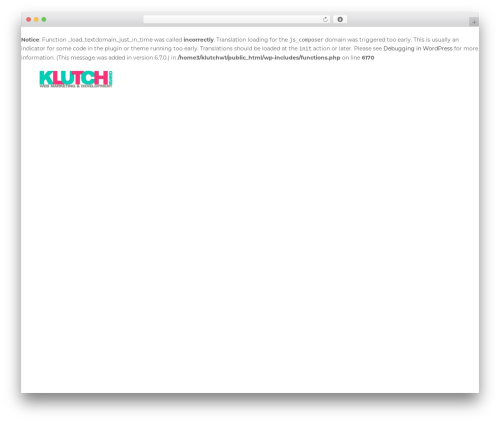Open the Debugging in WordPress link
500x423 pixels.
point(418,49)
